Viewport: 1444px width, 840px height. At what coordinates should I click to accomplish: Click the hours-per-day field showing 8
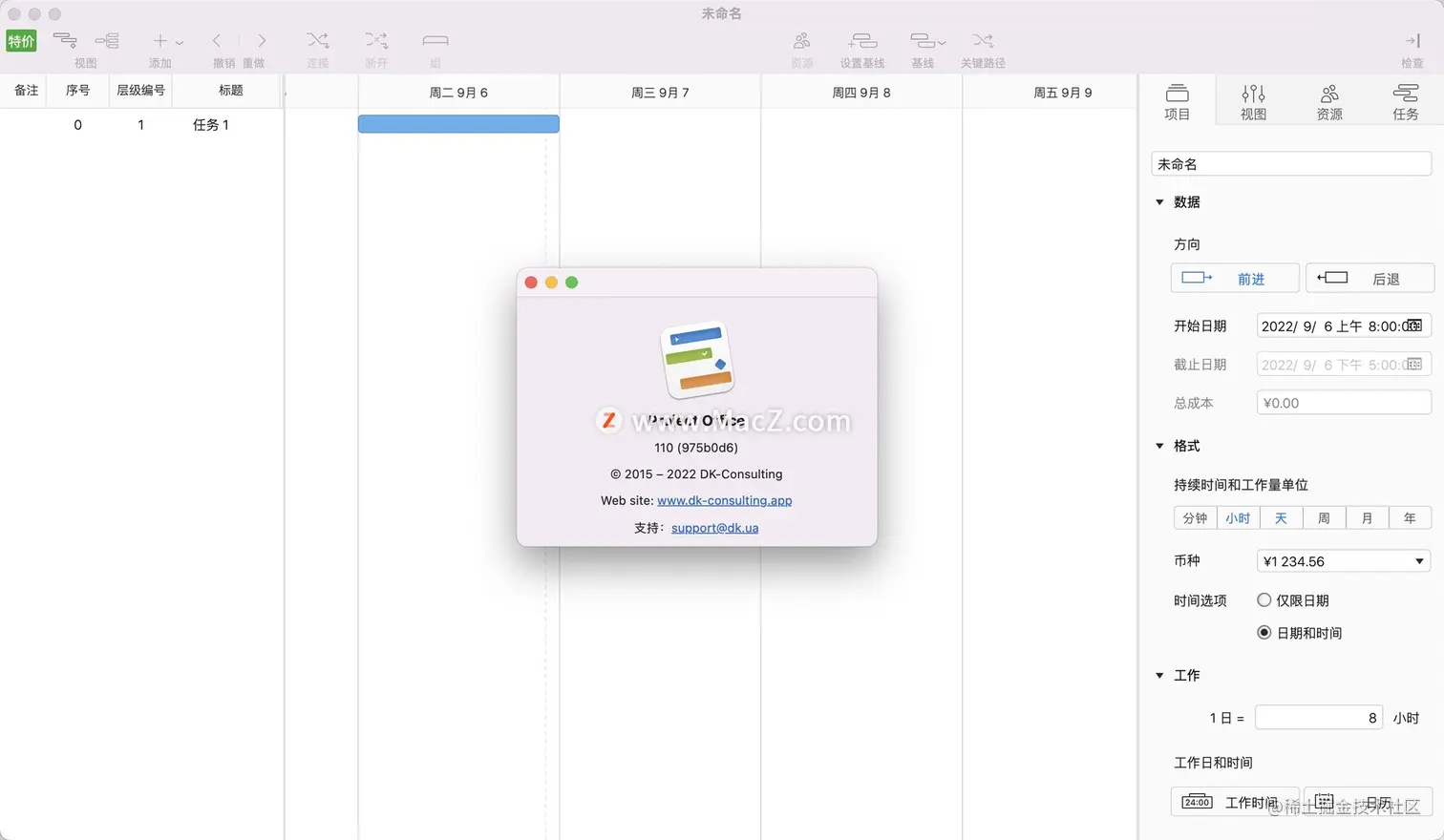coord(1319,718)
